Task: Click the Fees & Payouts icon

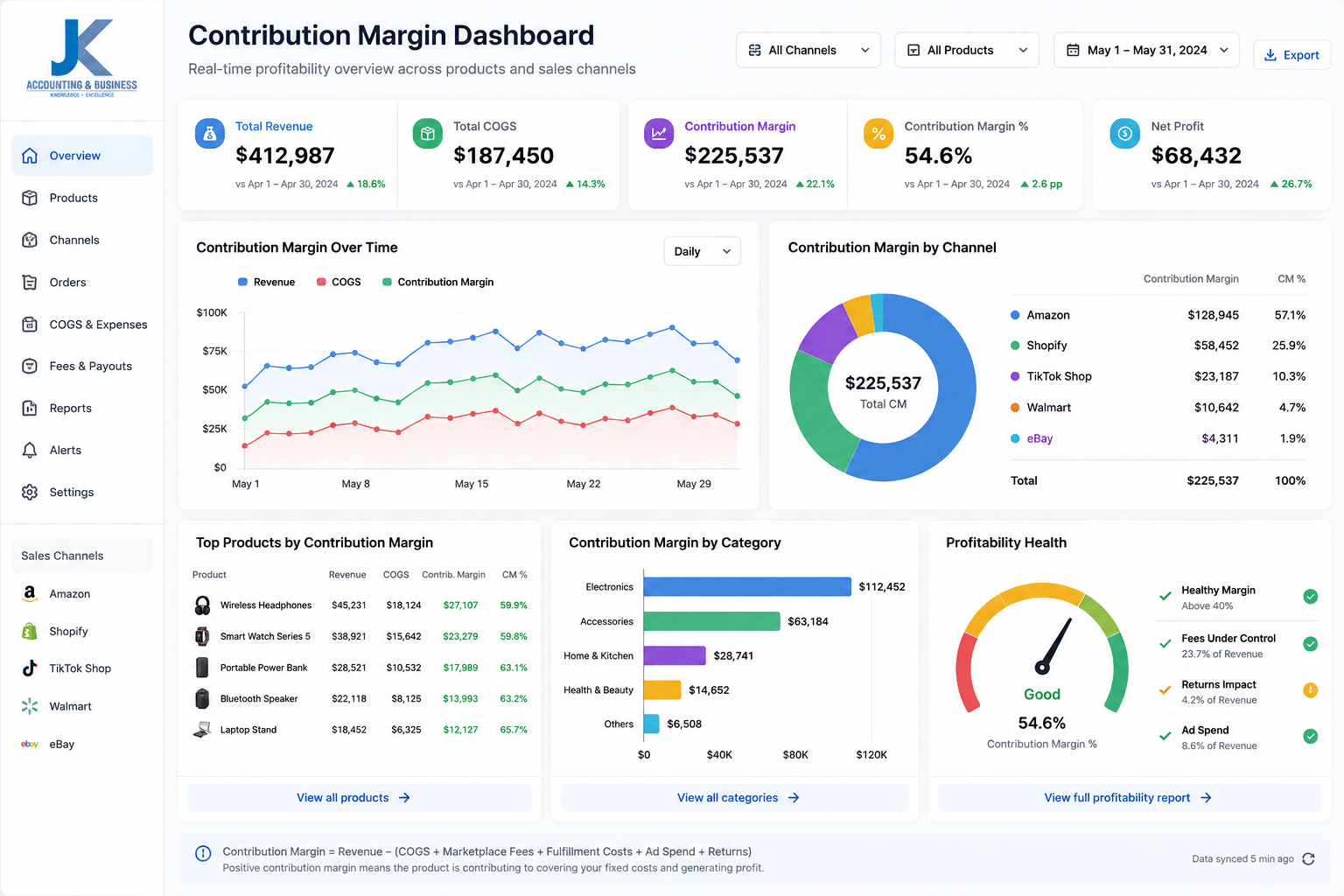Action: point(30,366)
